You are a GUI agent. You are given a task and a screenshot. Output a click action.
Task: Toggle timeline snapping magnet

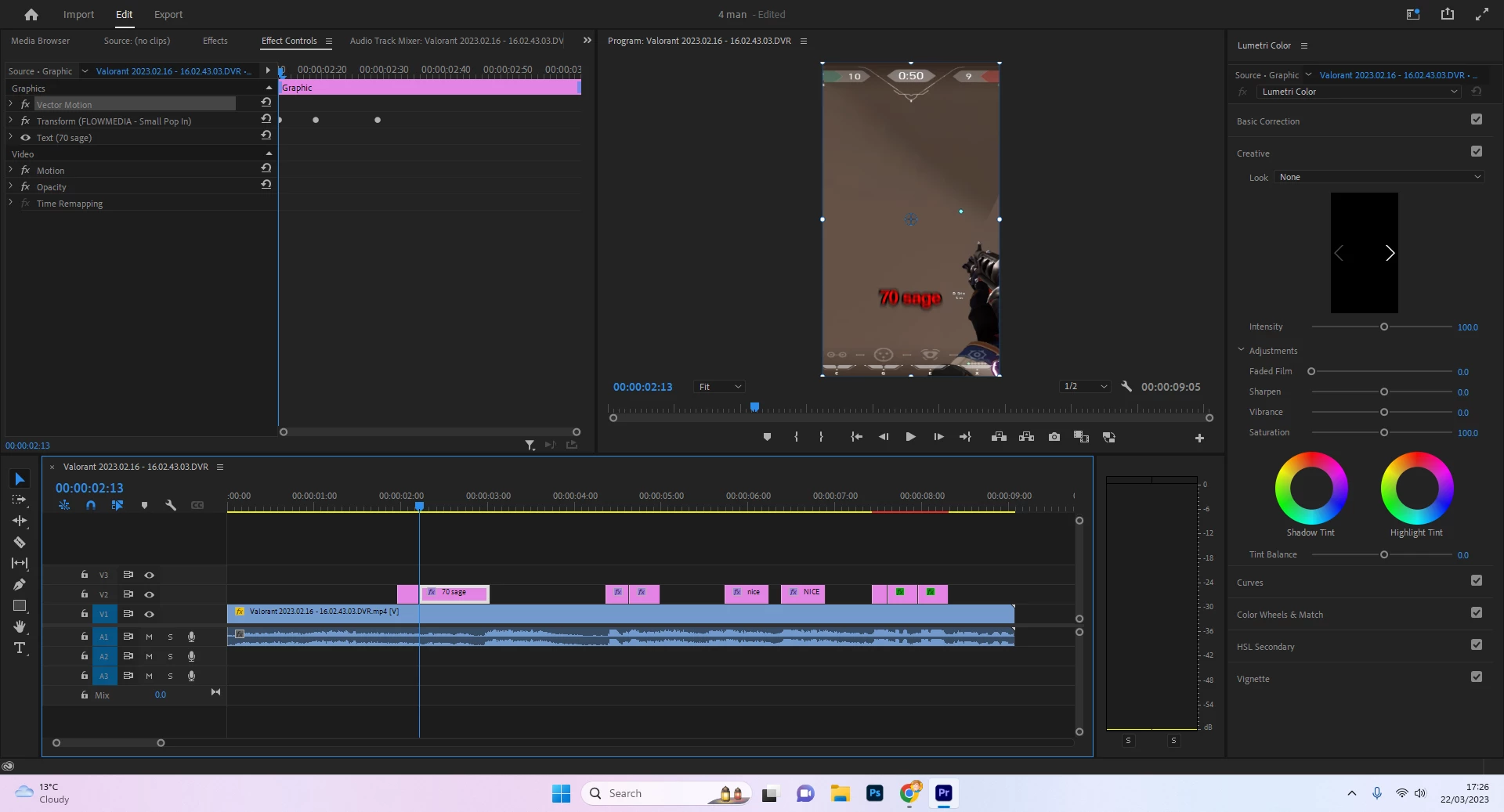pos(91,506)
